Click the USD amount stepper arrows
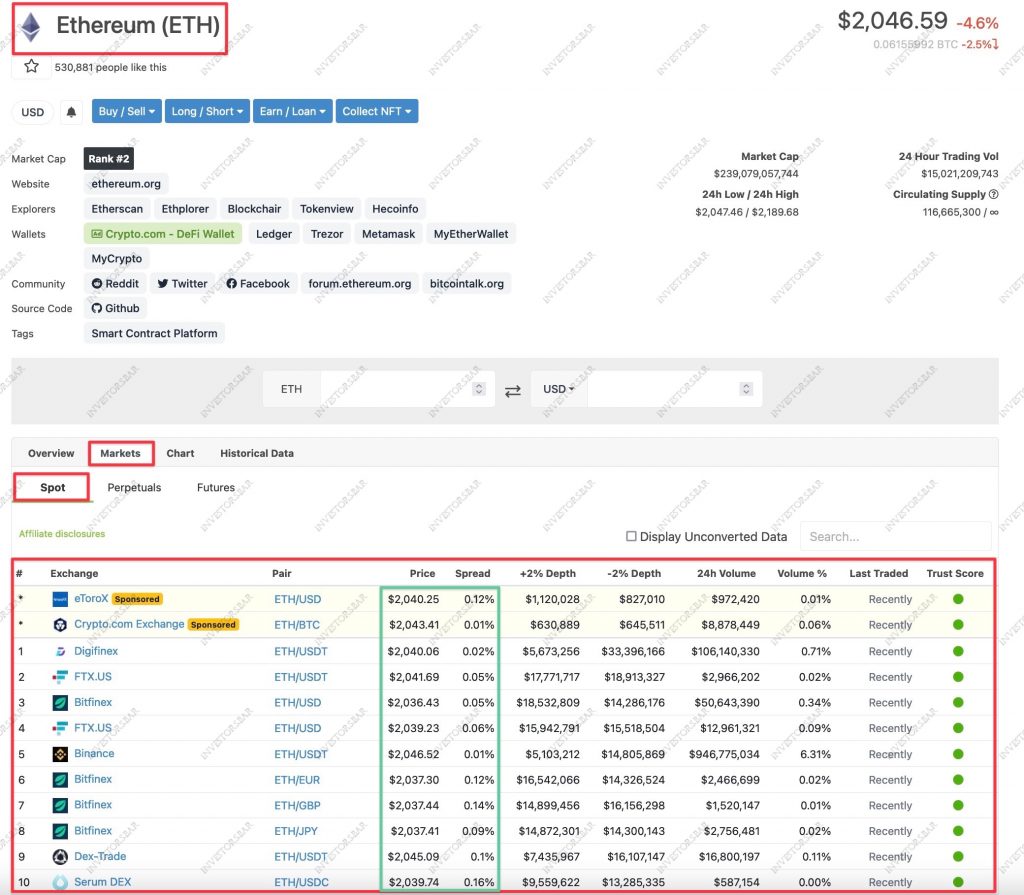 [x=746, y=389]
